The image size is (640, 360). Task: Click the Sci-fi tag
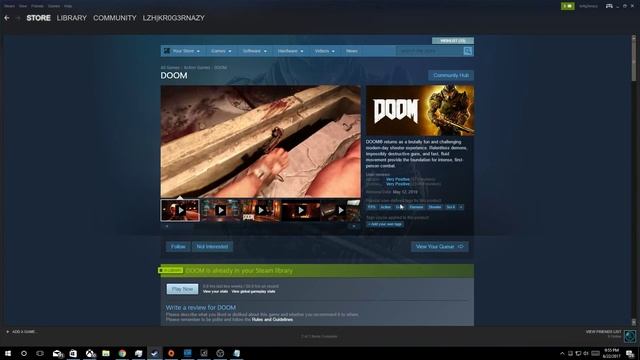point(451,207)
